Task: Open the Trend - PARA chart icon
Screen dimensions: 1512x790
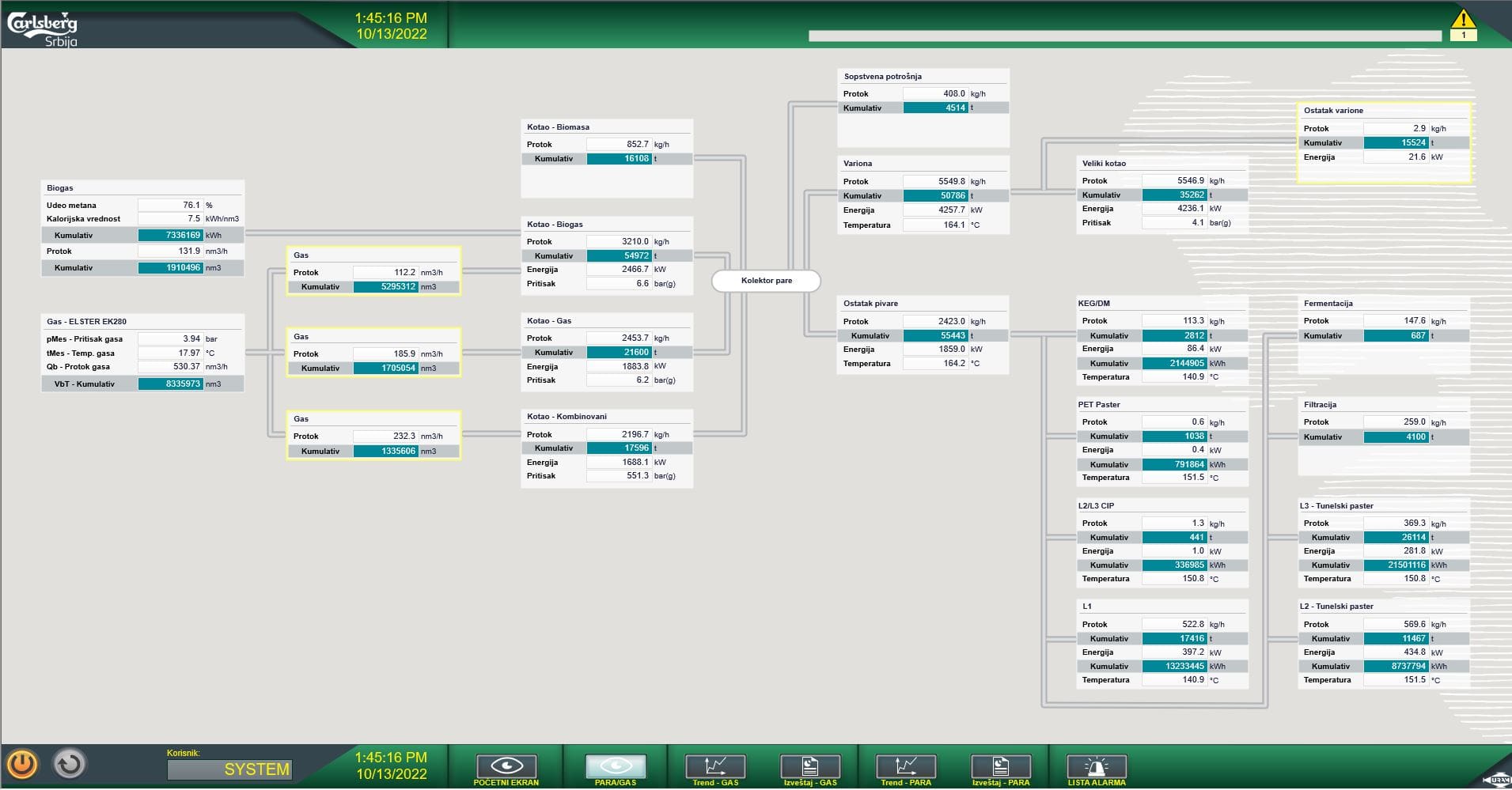Action: click(x=906, y=765)
